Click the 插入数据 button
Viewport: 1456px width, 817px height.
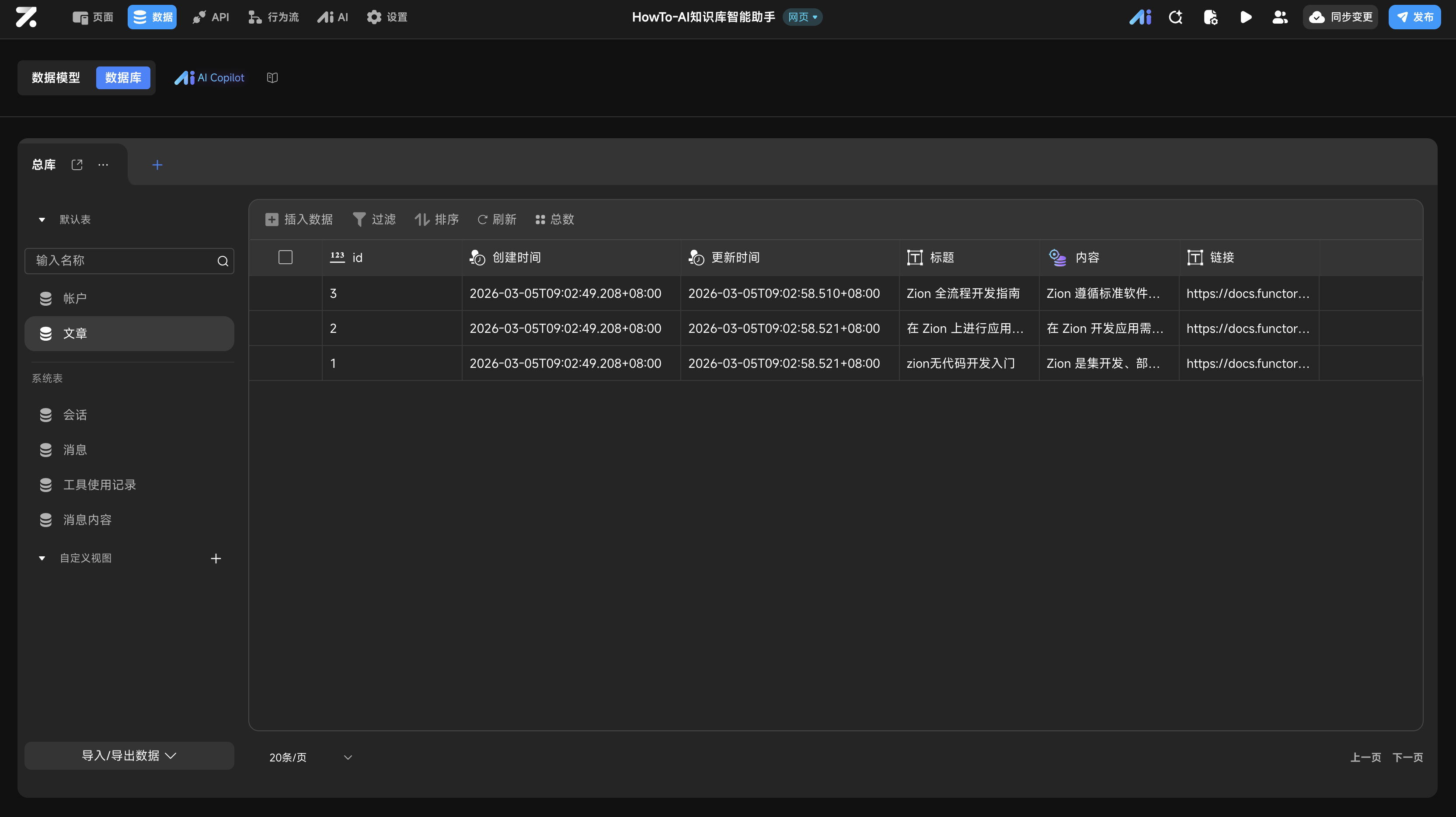(299, 220)
